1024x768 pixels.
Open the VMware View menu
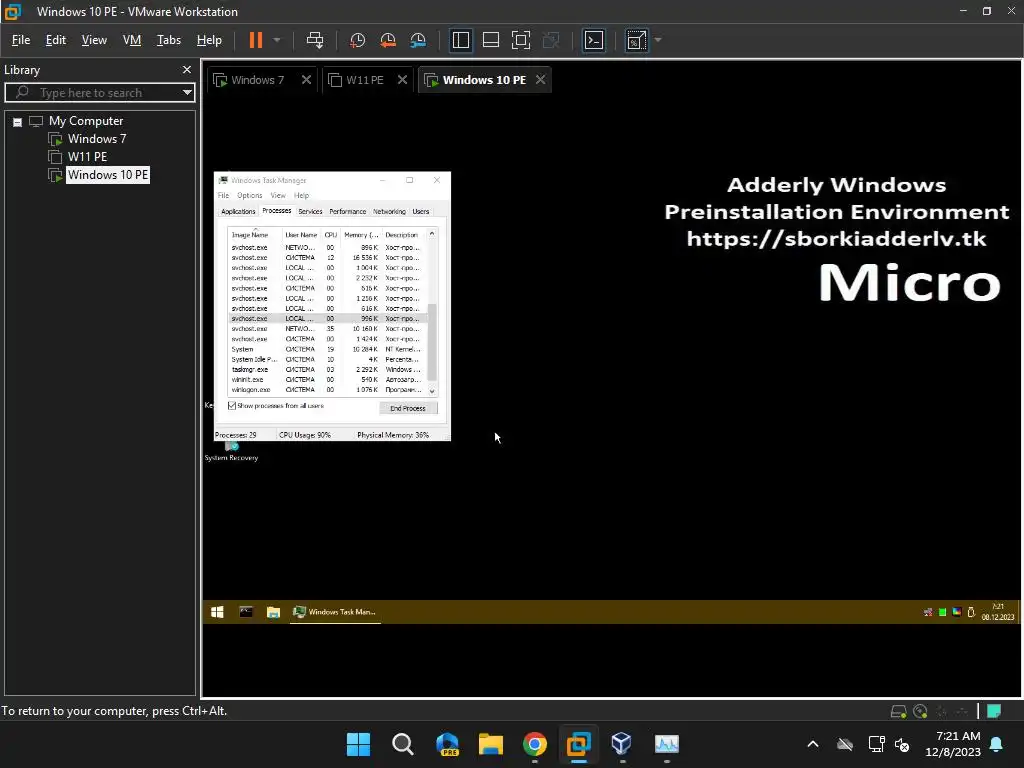pyautogui.click(x=94, y=40)
